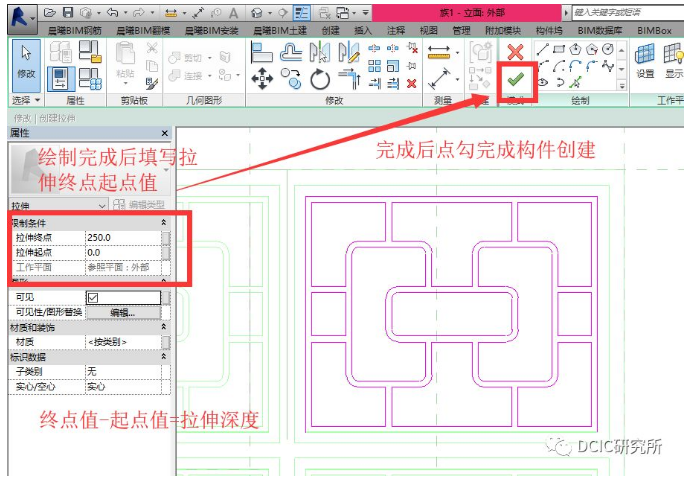Click the associate parameter button beside 材质 value
This screenshot has height=480, width=690.
point(166,342)
